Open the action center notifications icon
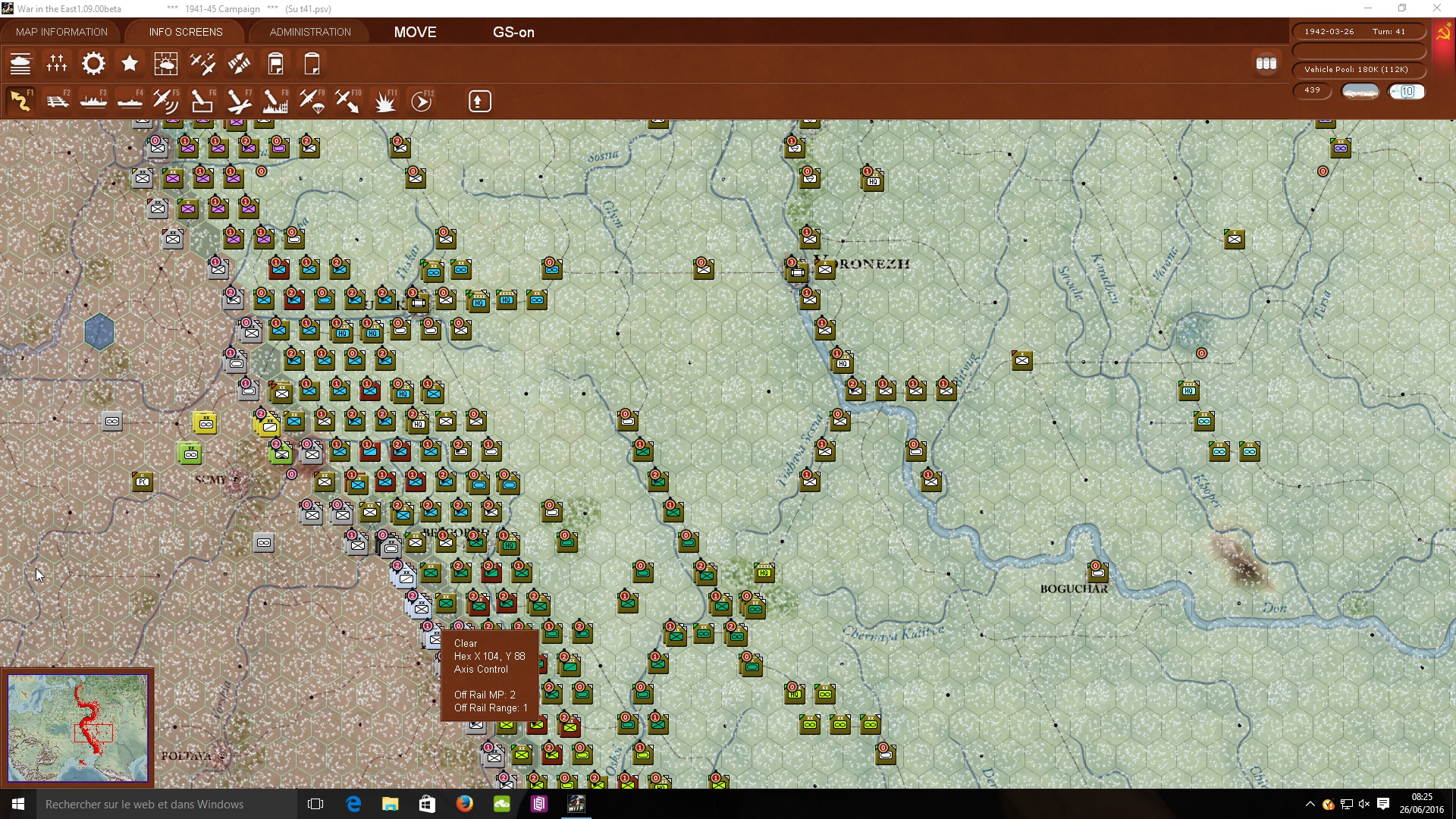 point(1382,804)
